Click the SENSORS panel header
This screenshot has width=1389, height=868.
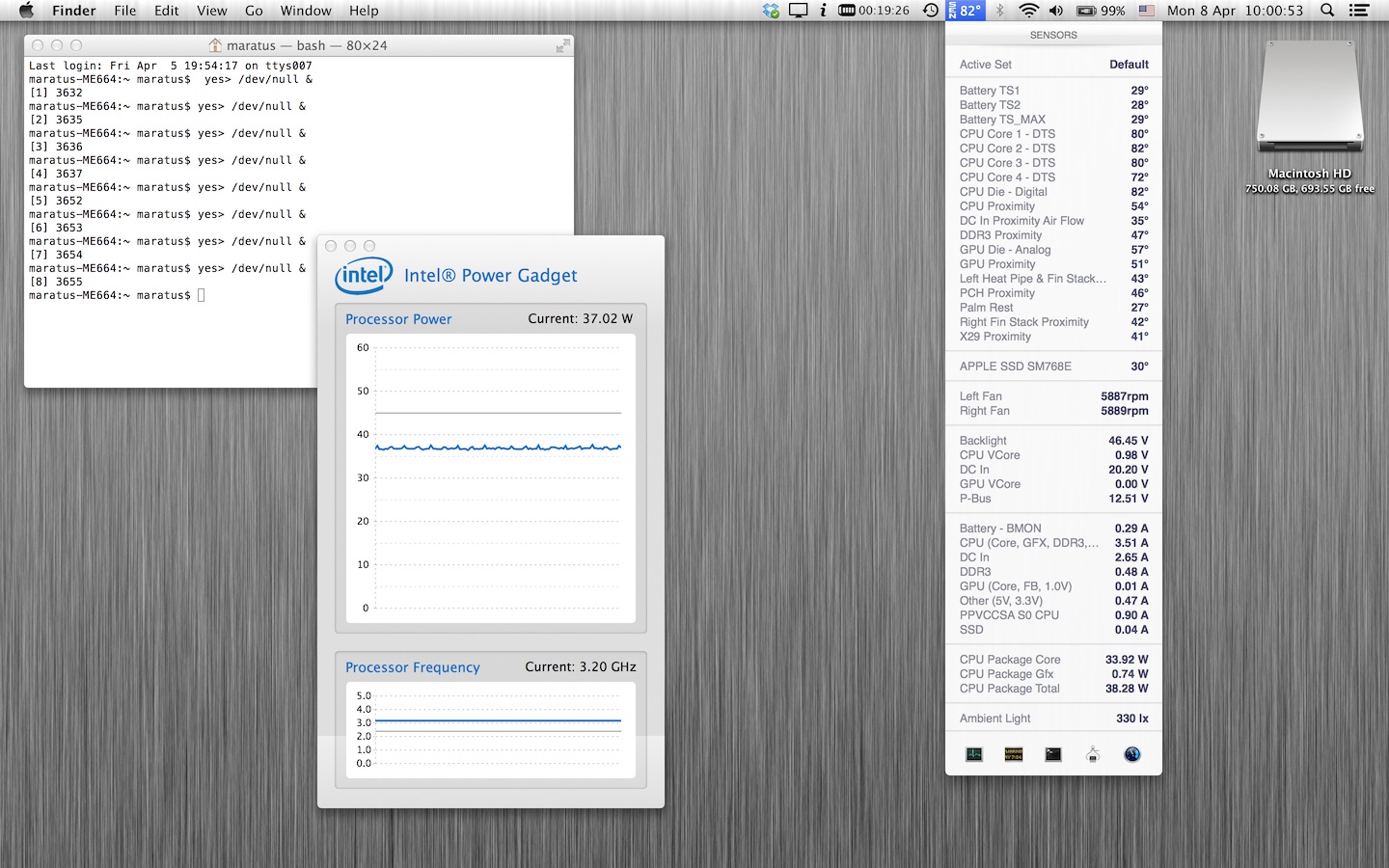pos(1053,35)
